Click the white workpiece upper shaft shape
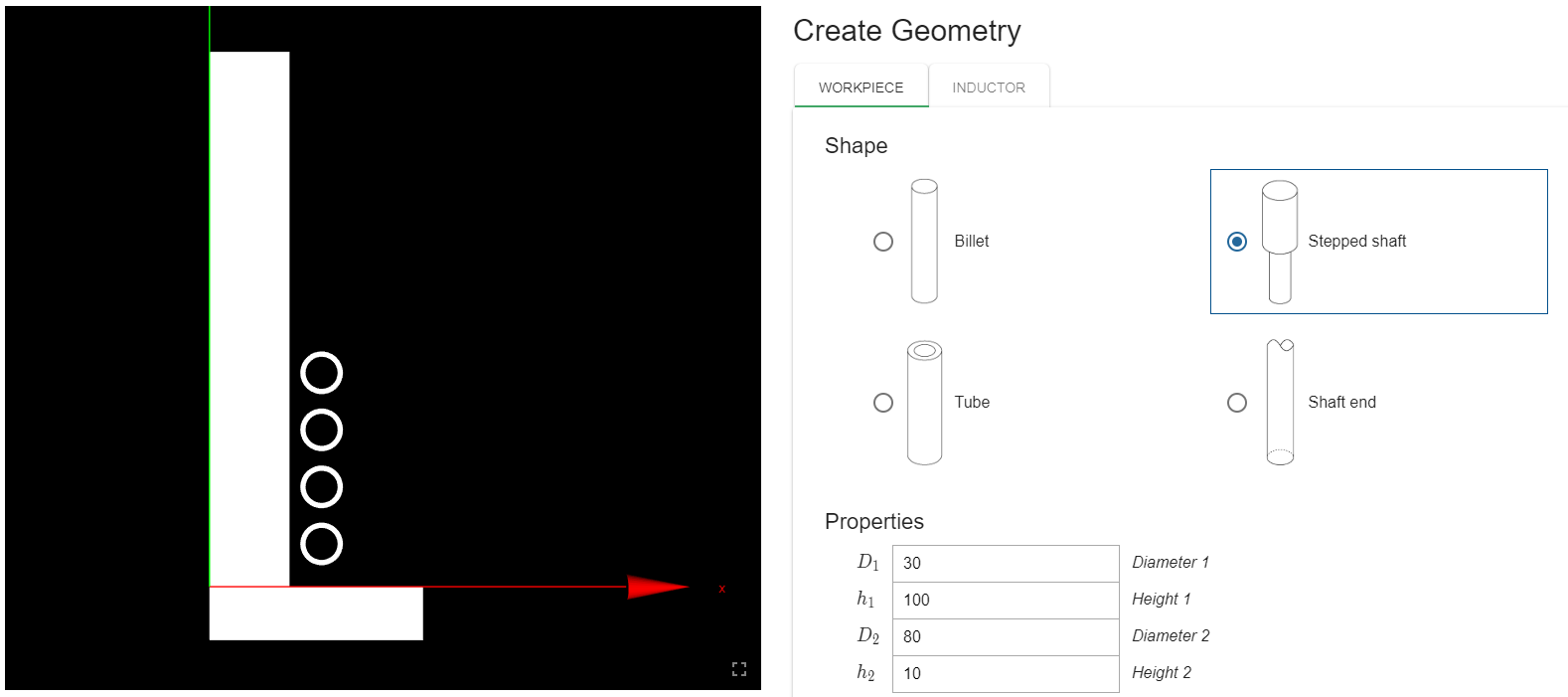The image size is (1568, 697). tap(249, 318)
